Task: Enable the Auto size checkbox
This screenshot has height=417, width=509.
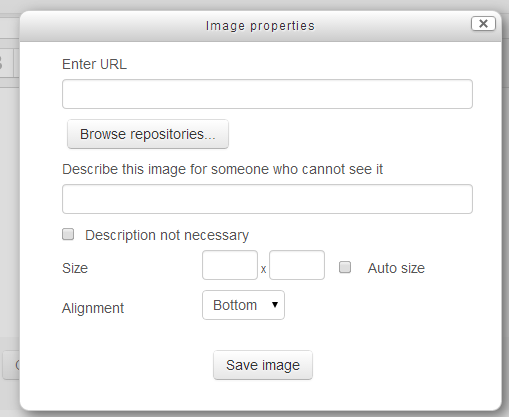Action: tap(345, 267)
